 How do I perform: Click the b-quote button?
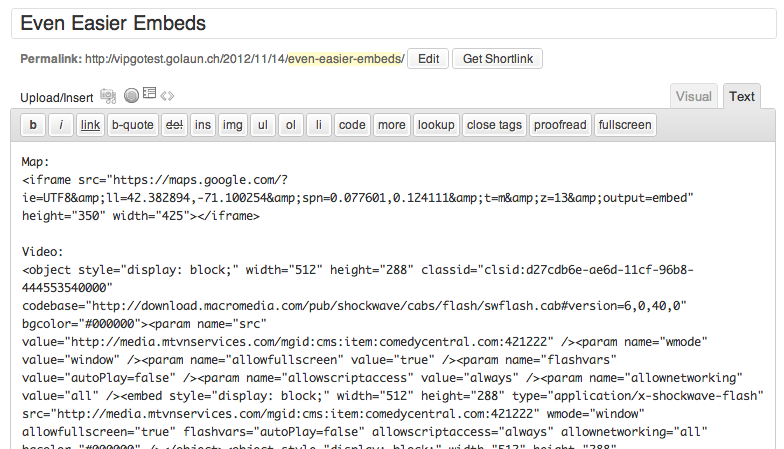point(132,124)
